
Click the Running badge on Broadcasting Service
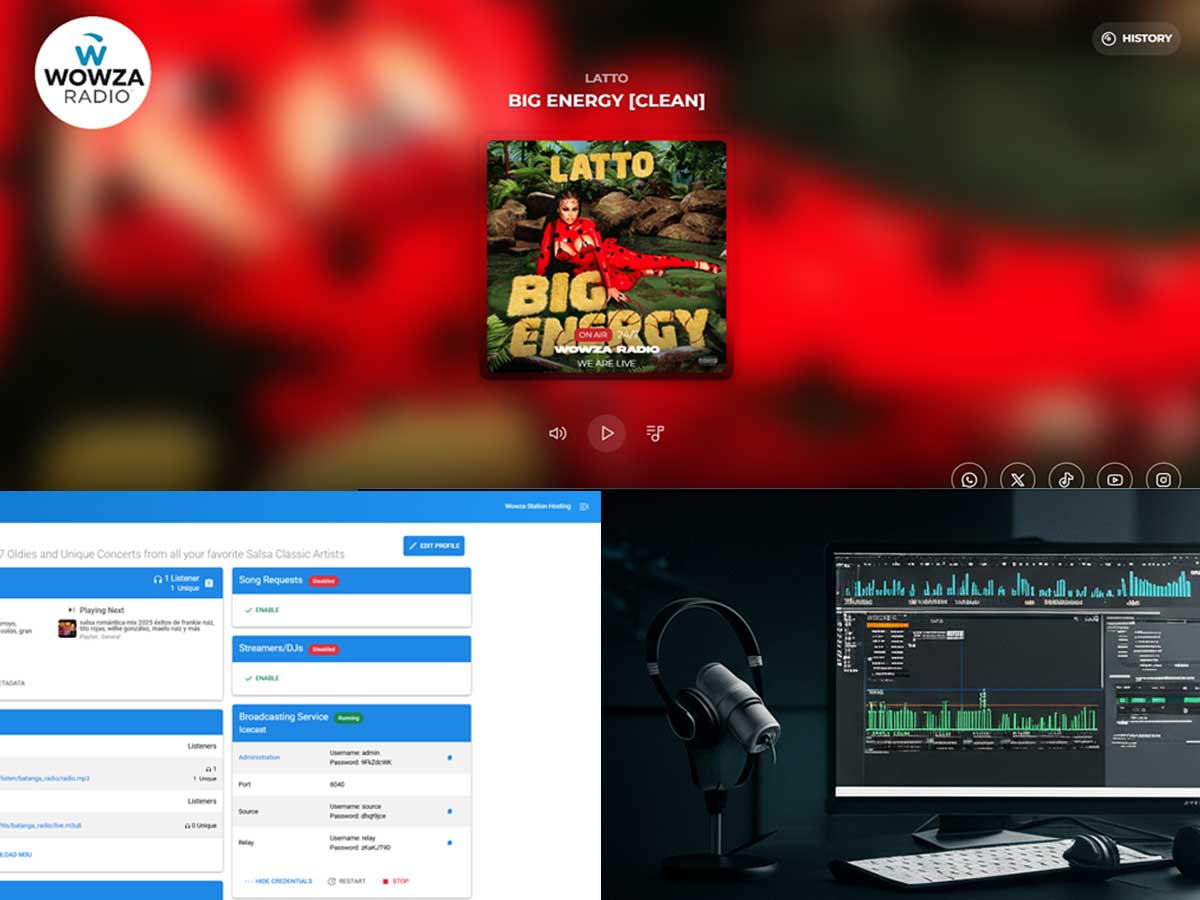[x=348, y=718]
